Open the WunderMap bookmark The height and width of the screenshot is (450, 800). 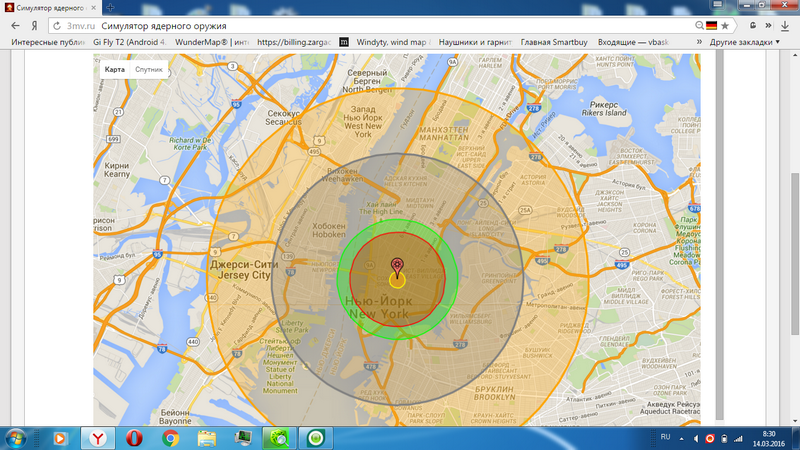(x=212, y=42)
